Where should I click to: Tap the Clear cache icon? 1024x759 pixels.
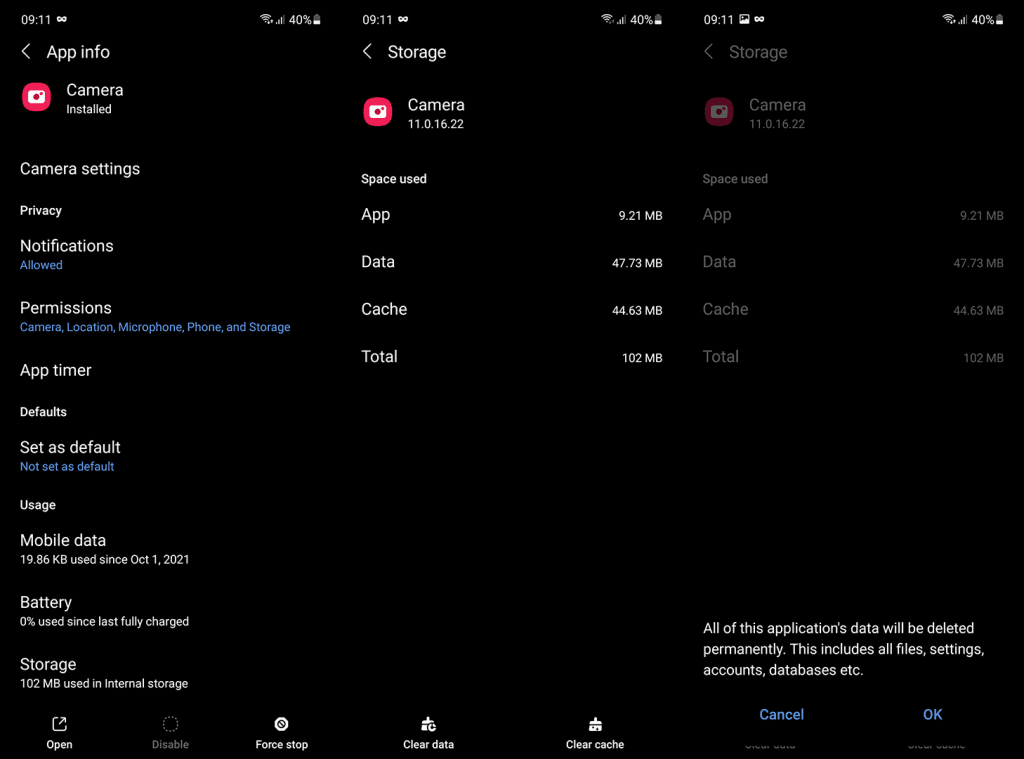[x=595, y=724]
